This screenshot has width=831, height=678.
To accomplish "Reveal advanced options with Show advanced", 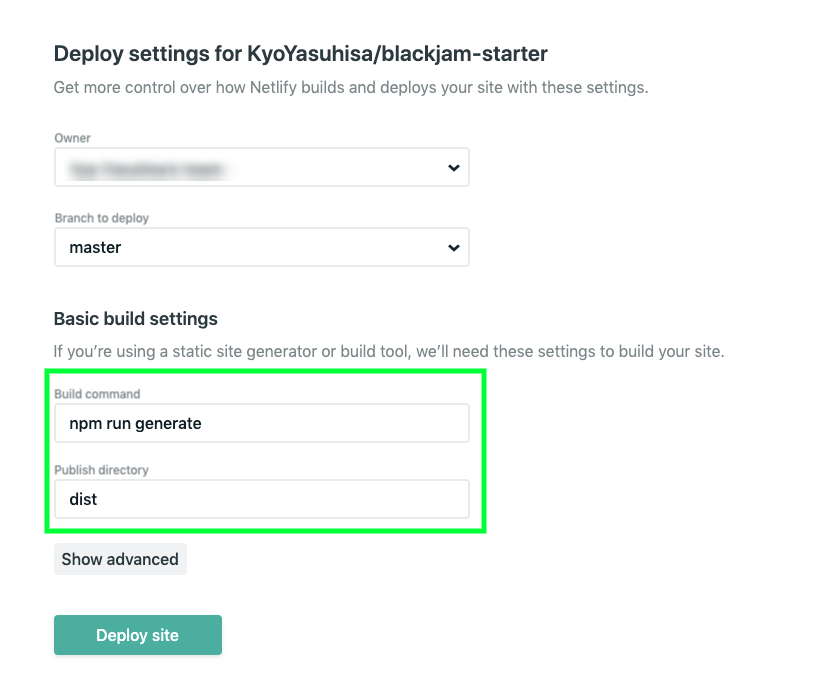I will coord(120,559).
